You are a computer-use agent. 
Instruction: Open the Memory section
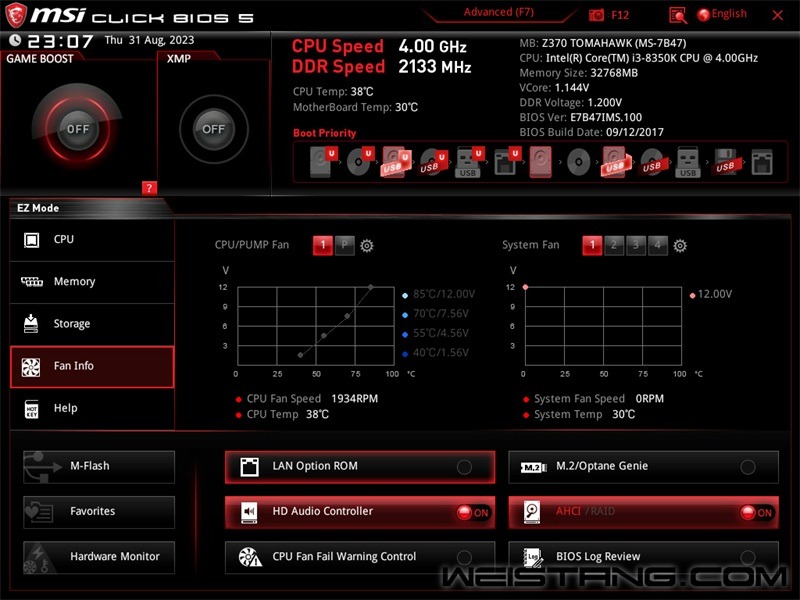coord(92,282)
